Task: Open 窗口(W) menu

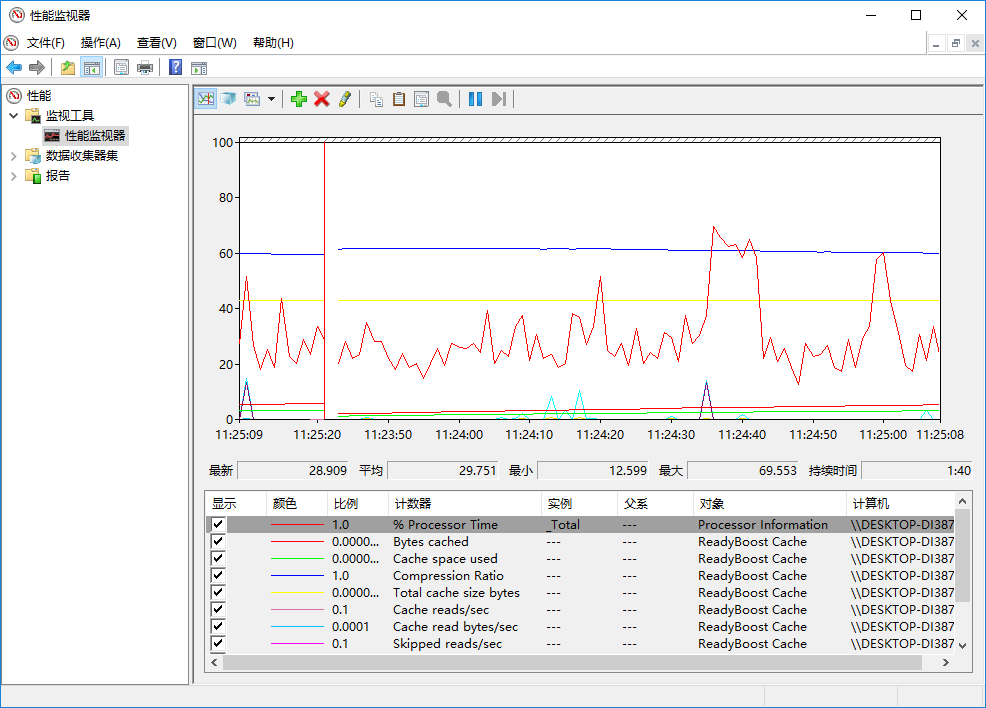Action: pyautogui.click(x=214, y=43)
